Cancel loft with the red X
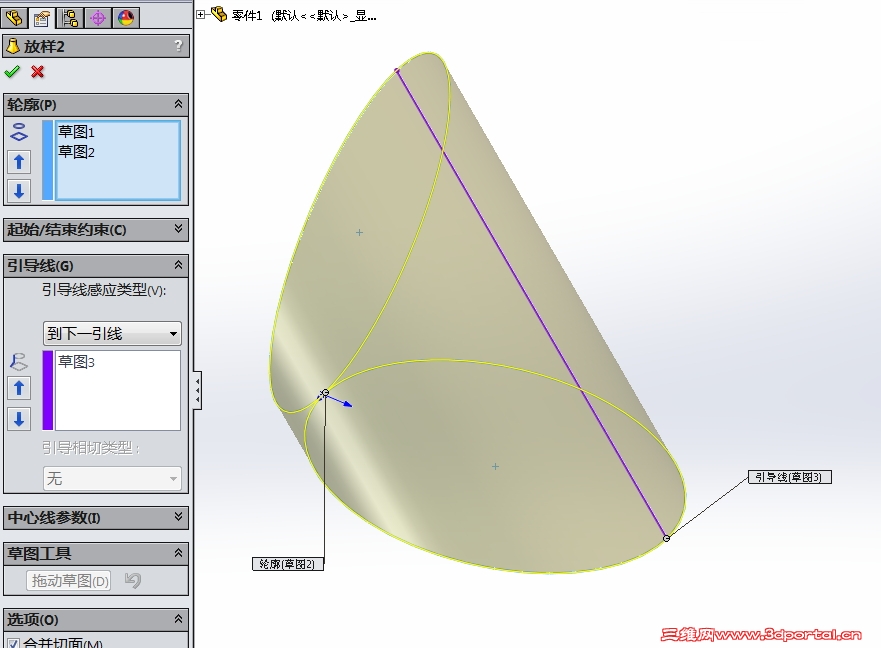This screenshot has width=881, height=648. click(38, 72)
